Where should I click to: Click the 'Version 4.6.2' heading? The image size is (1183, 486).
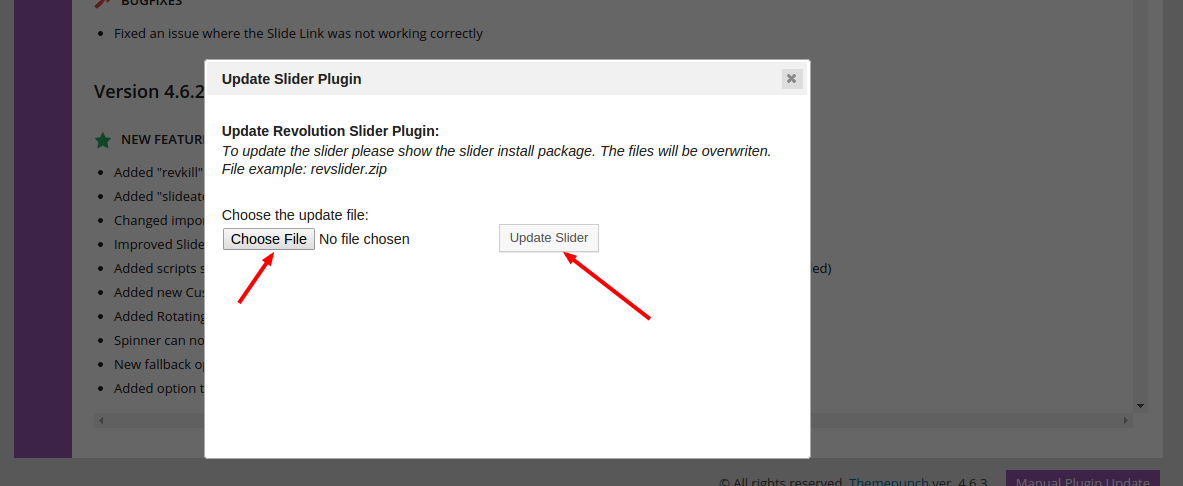click(x=149, y=92)
